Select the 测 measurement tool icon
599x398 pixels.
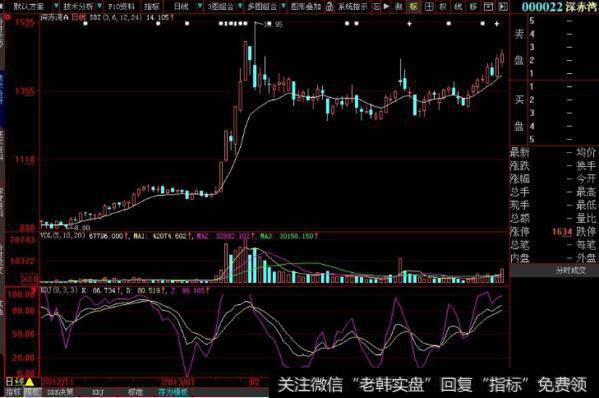[x=399, y=6]
